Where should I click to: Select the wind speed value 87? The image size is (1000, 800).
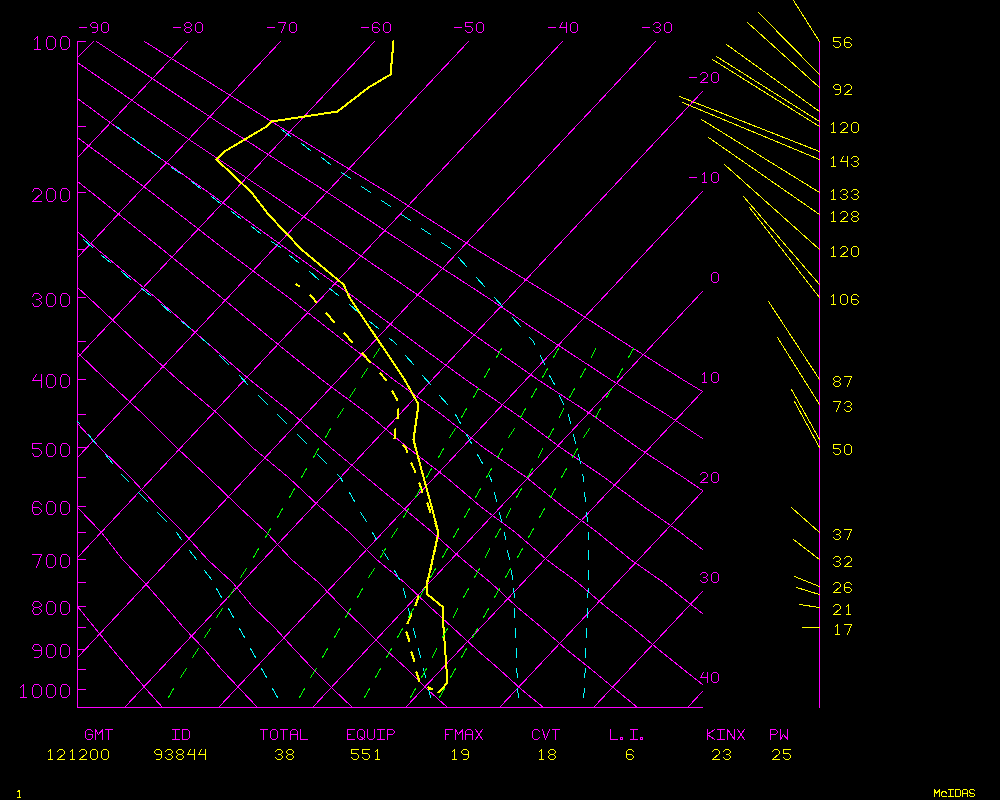tap(842, 382)
